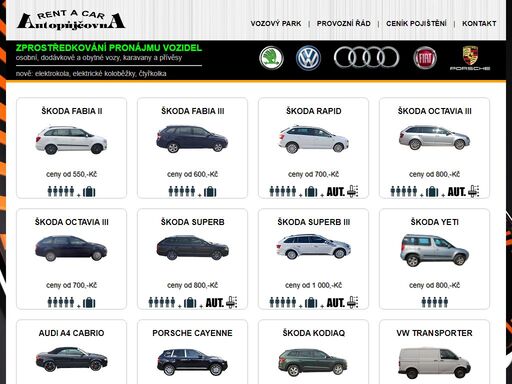Image resolution: width=512 pixels, height=384 pixels.
Task: Open Porsche Cayenne title link
Action: (x=192, y=333)
